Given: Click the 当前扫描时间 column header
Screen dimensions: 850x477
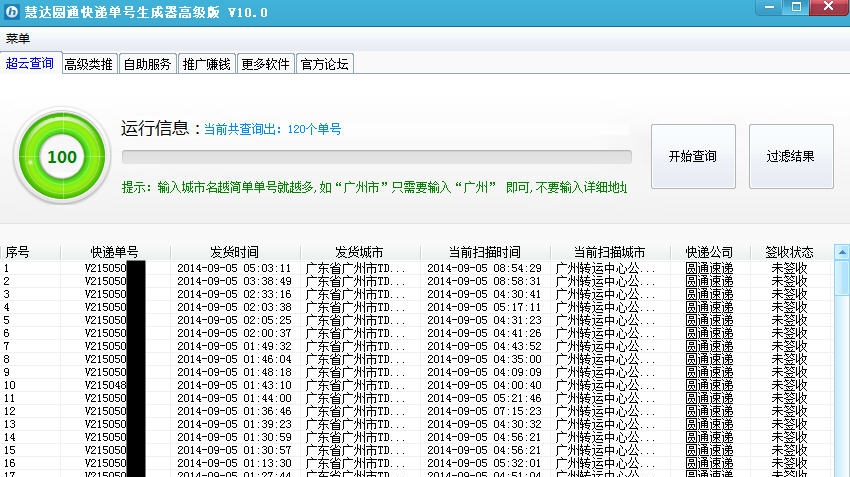Looking at the screenshot, I should 485,252.
